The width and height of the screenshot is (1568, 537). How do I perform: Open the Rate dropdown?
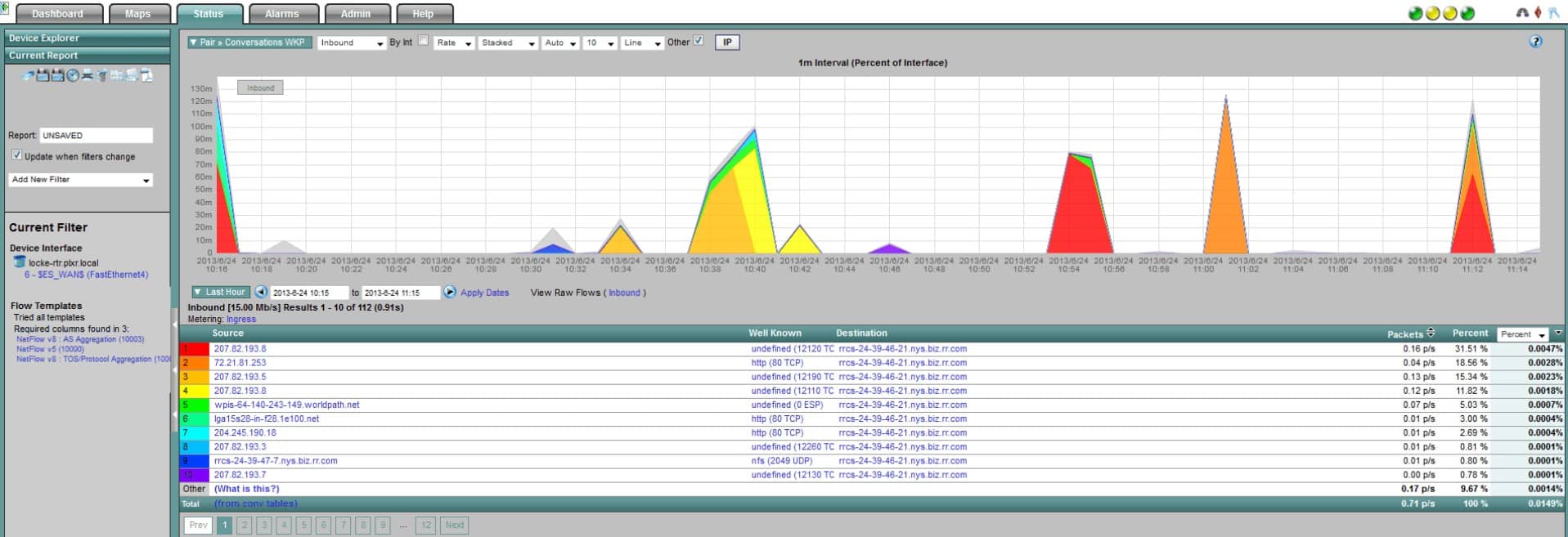(x=454, y=43)
